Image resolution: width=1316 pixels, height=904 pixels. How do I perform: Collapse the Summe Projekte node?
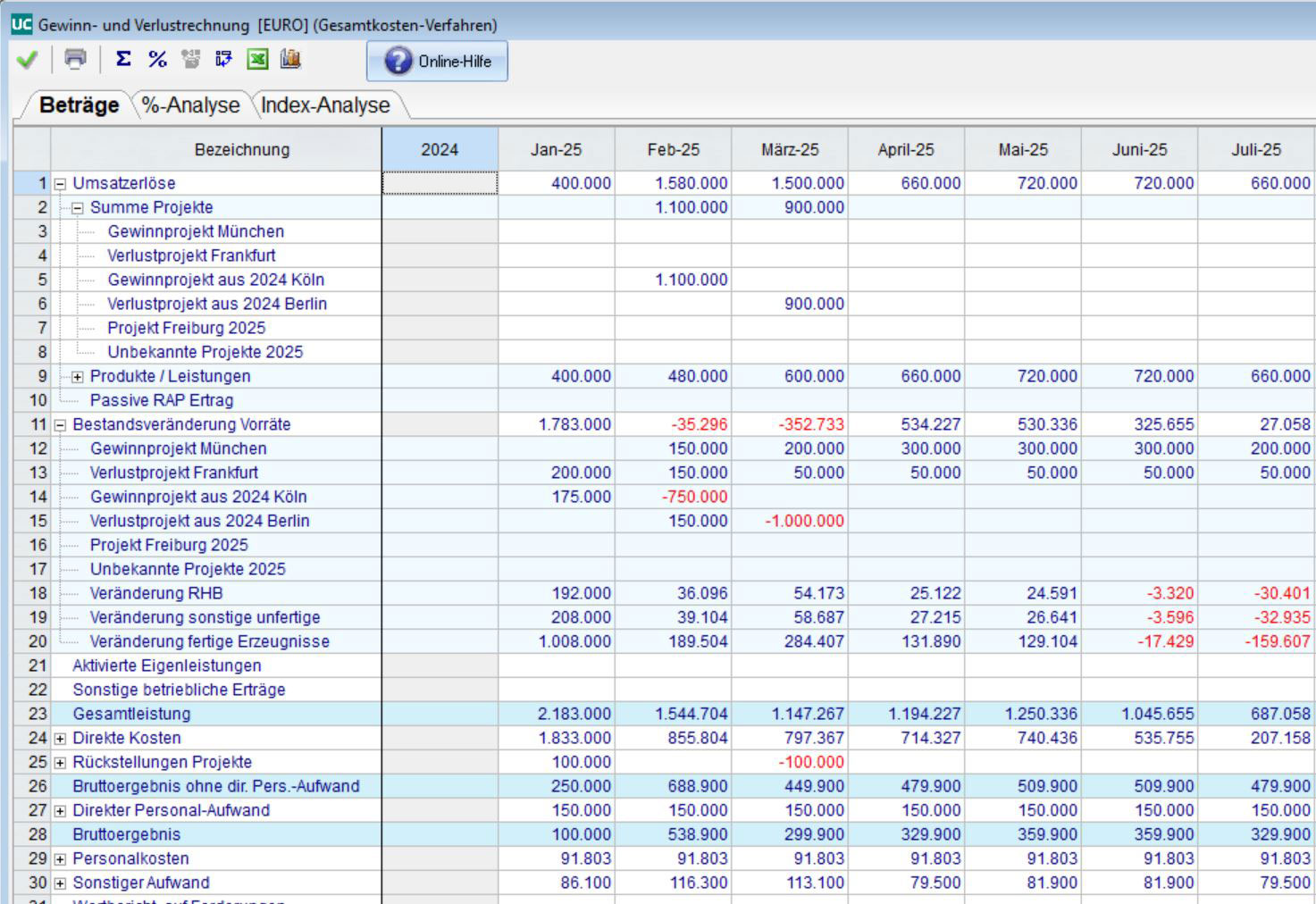(x=78, y=208)
